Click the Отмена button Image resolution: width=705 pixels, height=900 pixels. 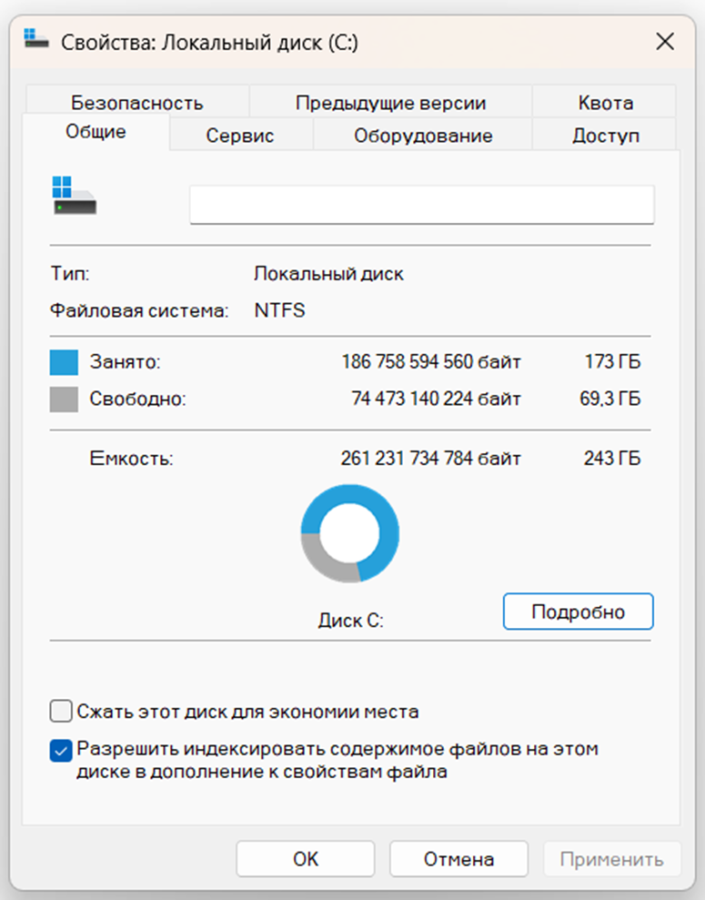pos(458,859)
